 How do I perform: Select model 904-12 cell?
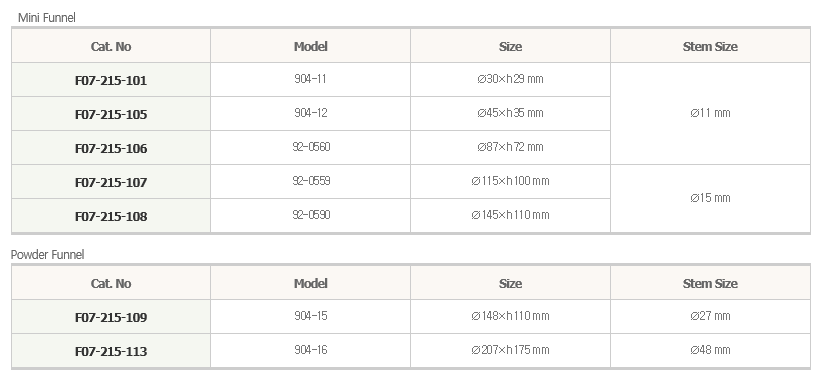pyautogui.click(x=311, y=113)
